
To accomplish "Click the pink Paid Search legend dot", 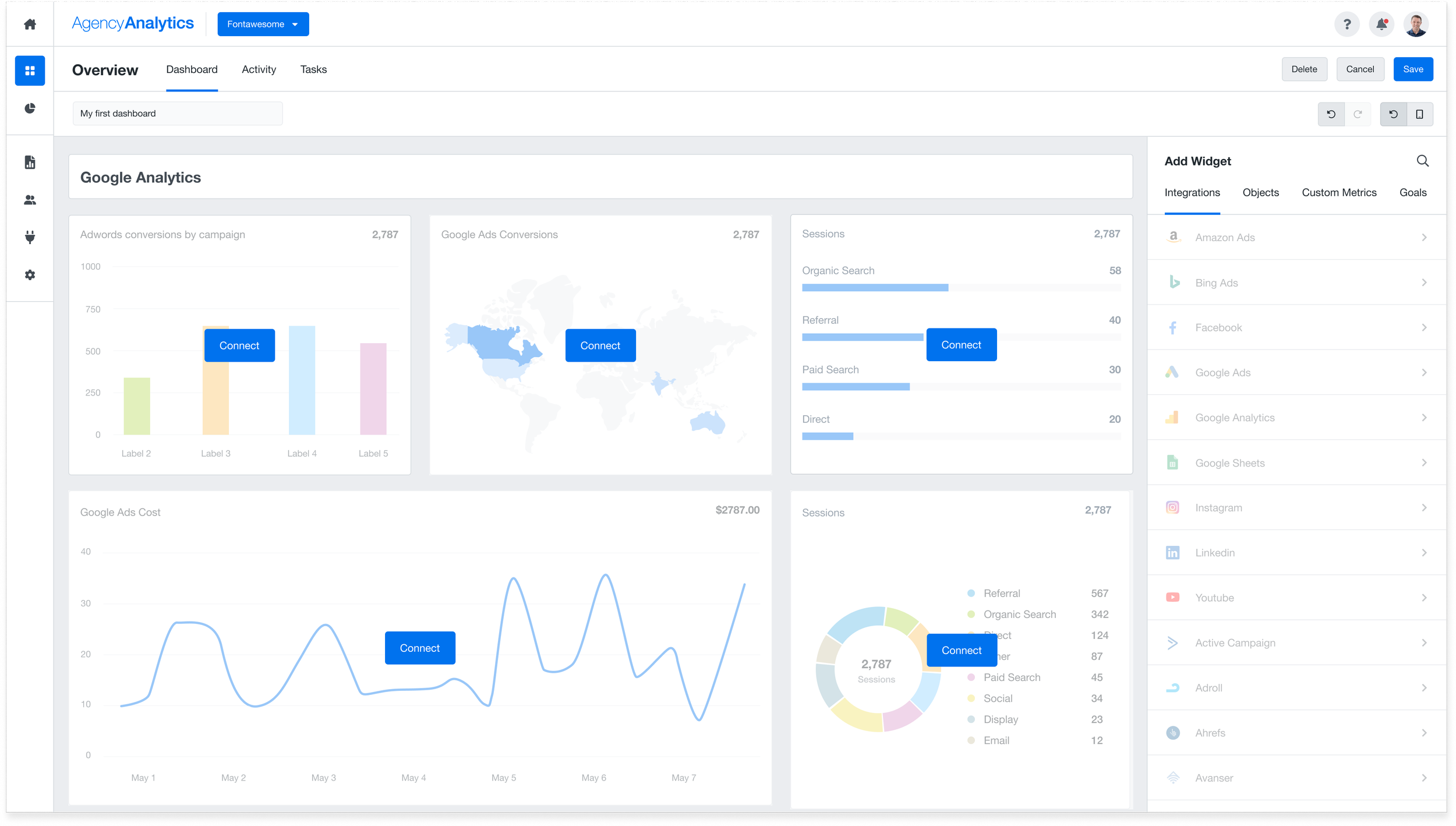I will click(x=971, y=677).
